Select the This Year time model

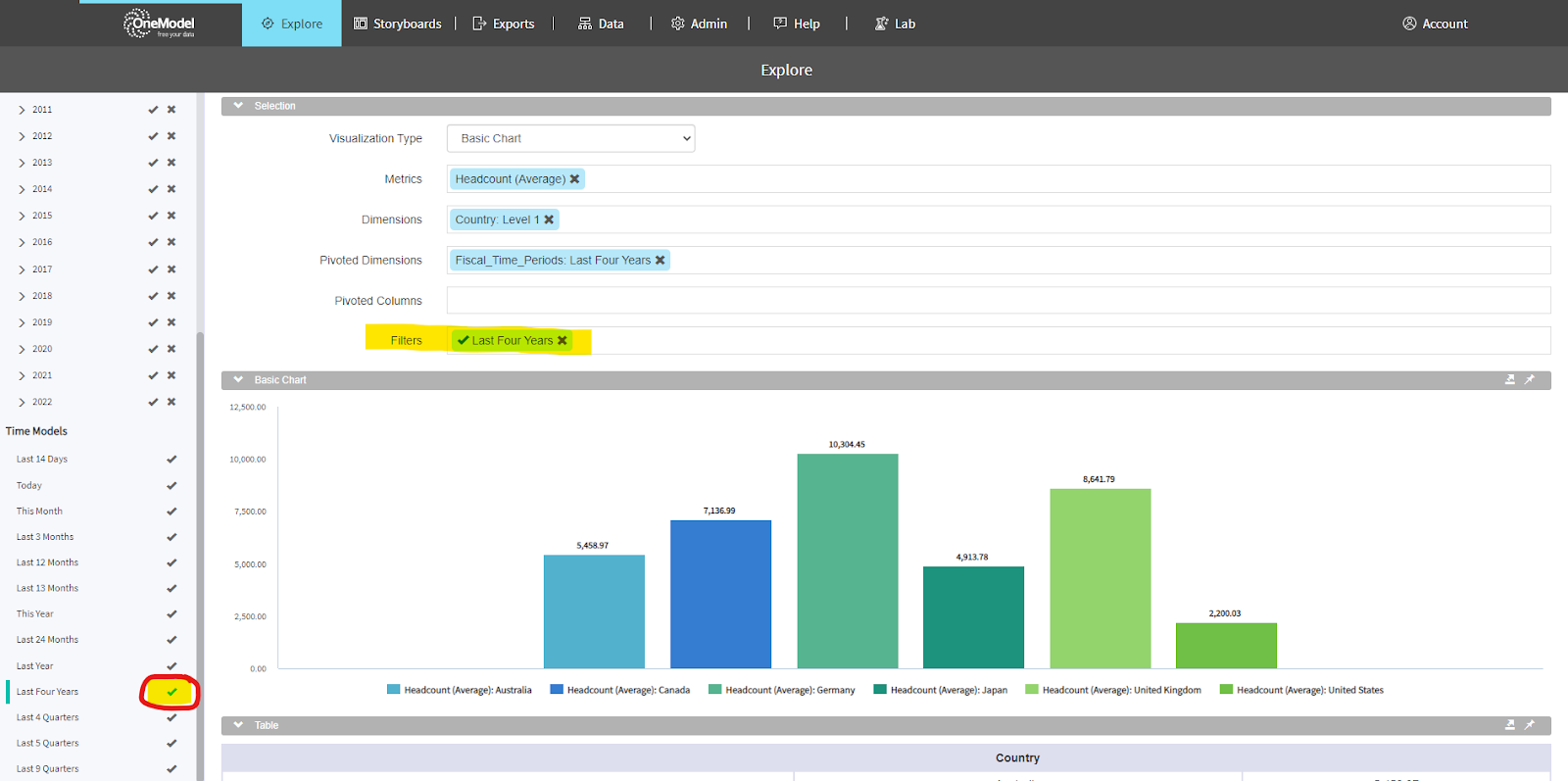tap(35, 614)
